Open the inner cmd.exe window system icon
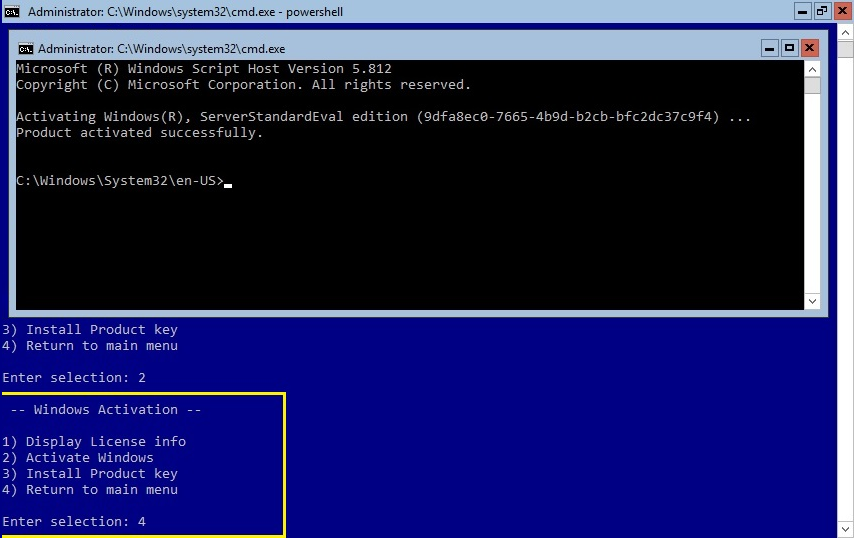Viewport: 854px width, 538px height. pos(26,48)
